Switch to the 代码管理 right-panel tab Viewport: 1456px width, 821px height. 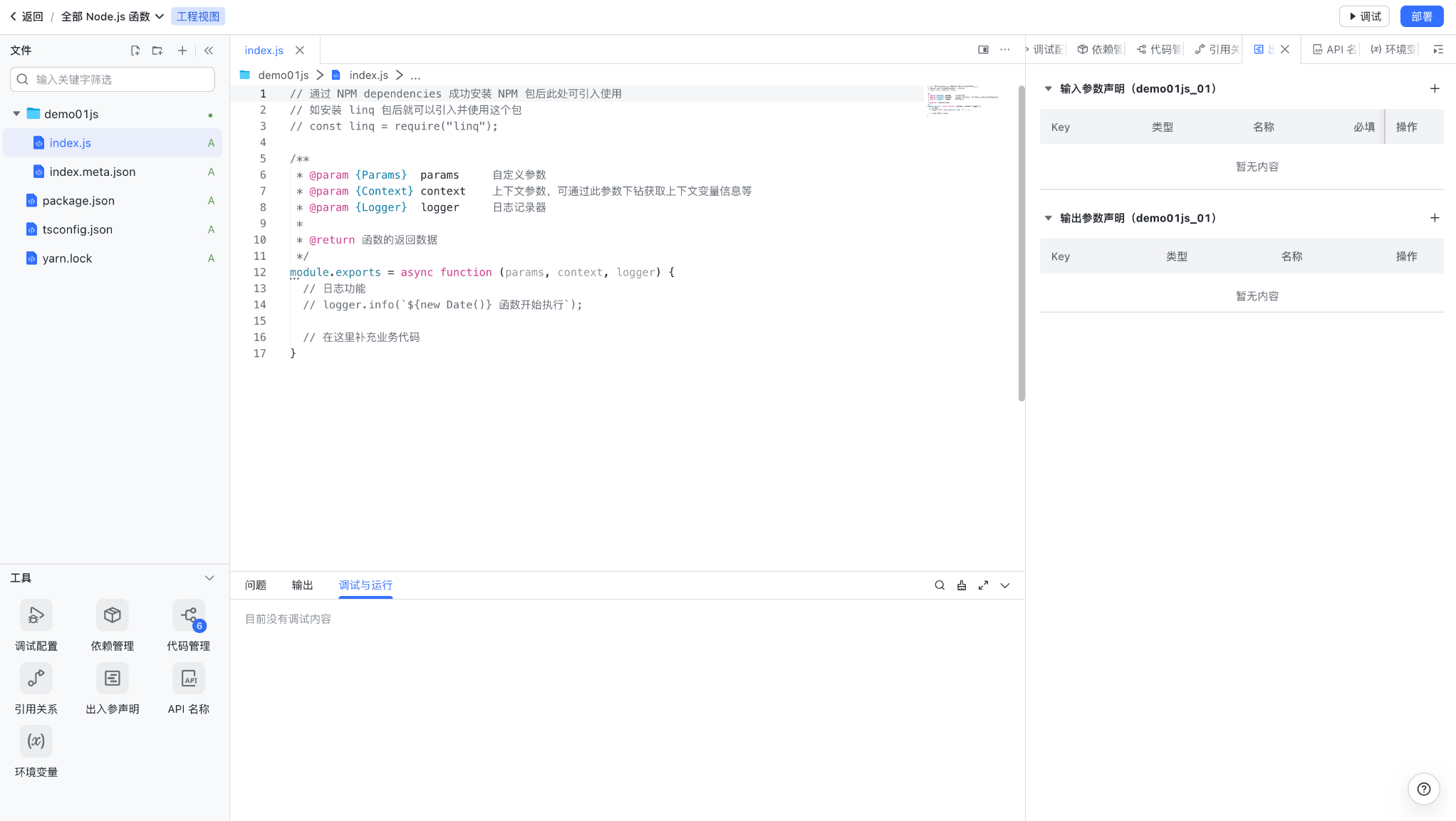pos(1159,49)
